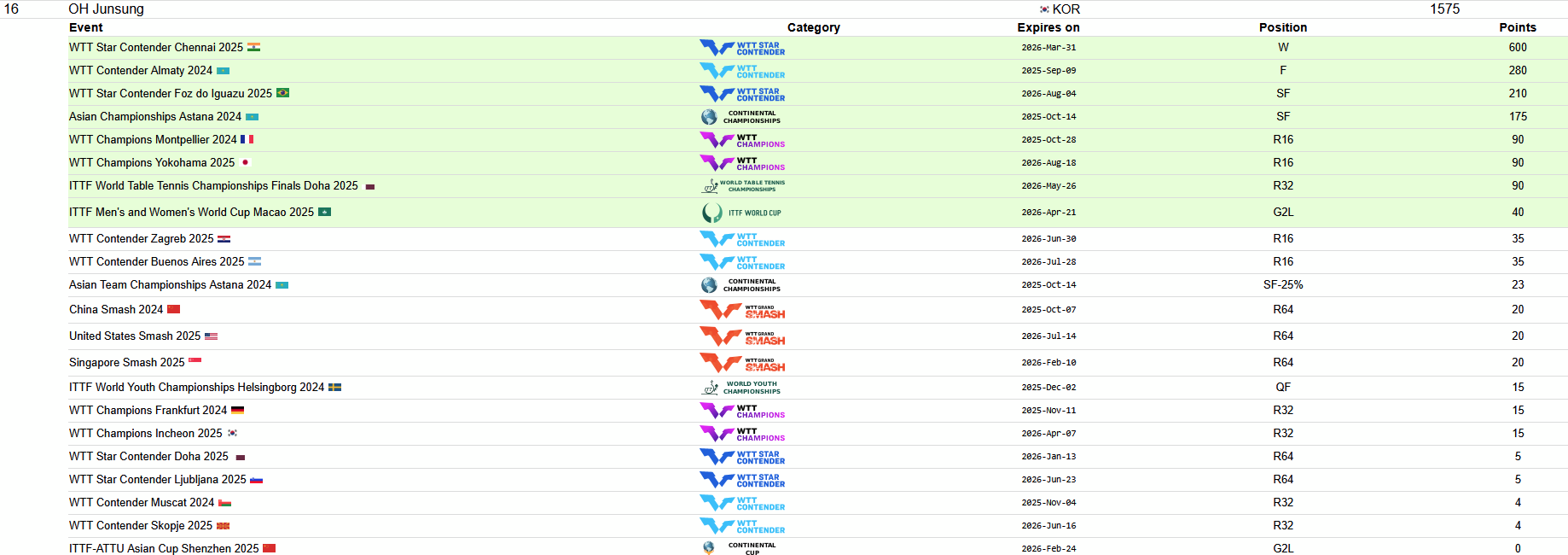The width and height of the screenshot is (1568, 555).
Task: Click the France flag beside Montpellier 2024
Action: pyautogui.click(x=247, y=139)
